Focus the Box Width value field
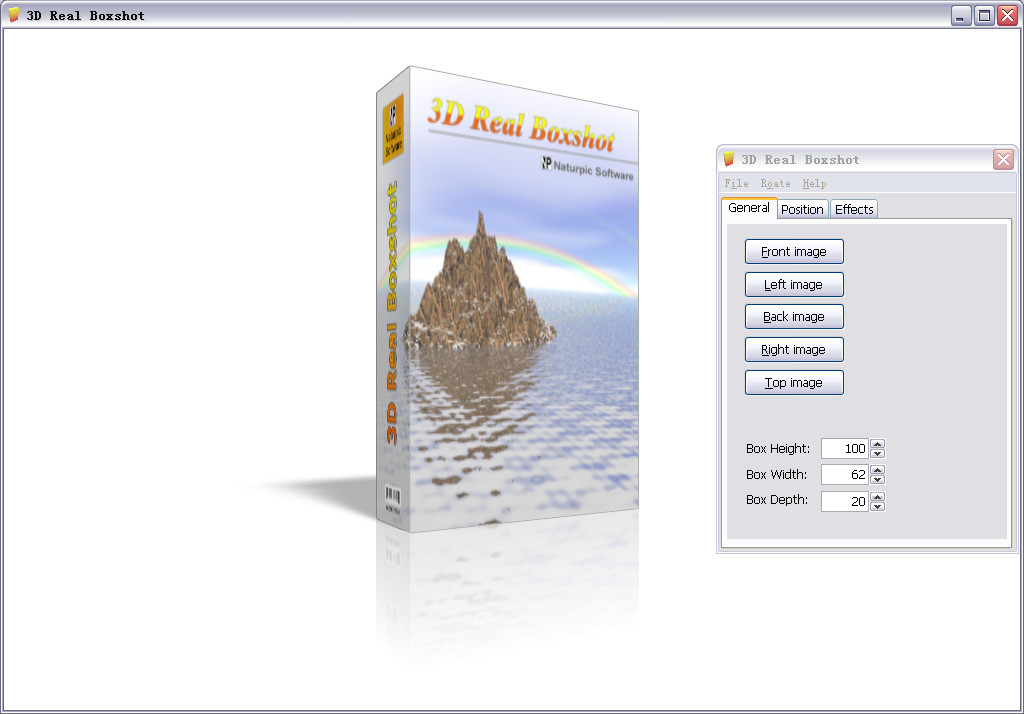Image resolution: width=1024 pixels, height=714 pixels. tap(844, 475)
